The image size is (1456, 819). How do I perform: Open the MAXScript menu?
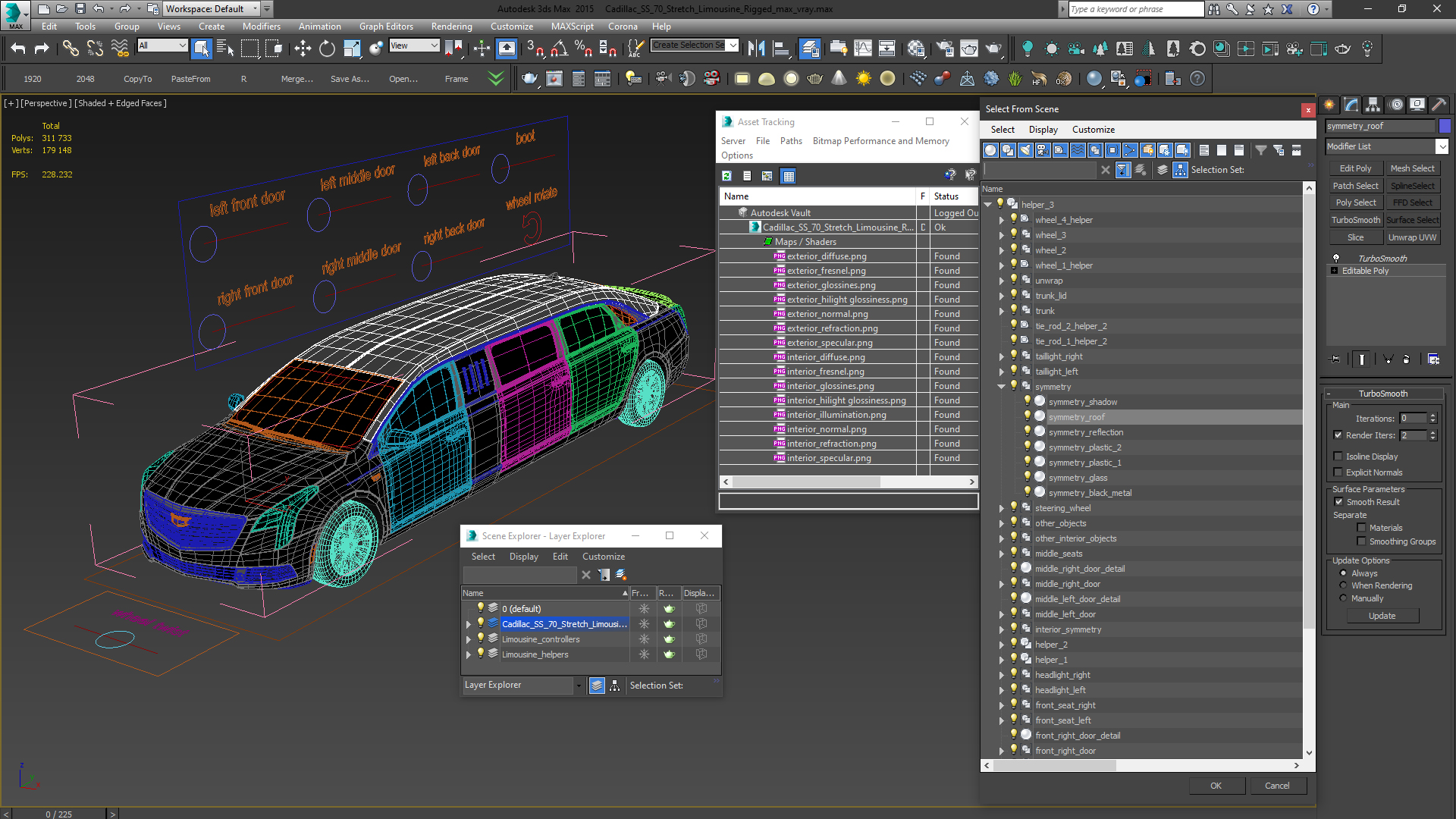tap(572, 26)
